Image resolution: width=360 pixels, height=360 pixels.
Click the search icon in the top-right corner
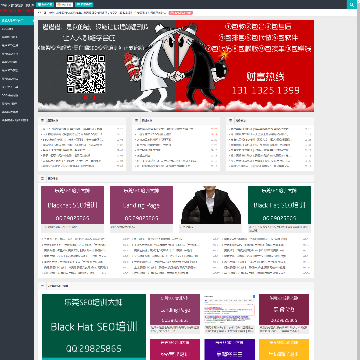pyautogui.click(x=352, y=5)
